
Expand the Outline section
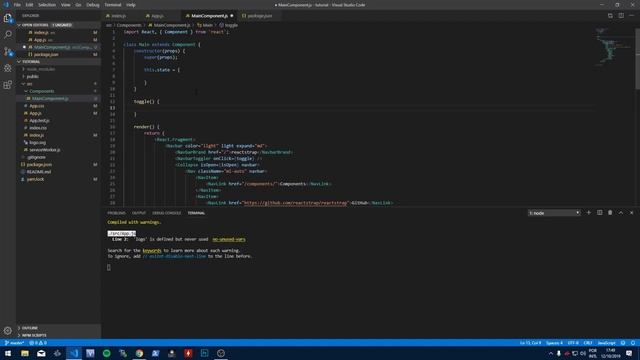[58, 328]
